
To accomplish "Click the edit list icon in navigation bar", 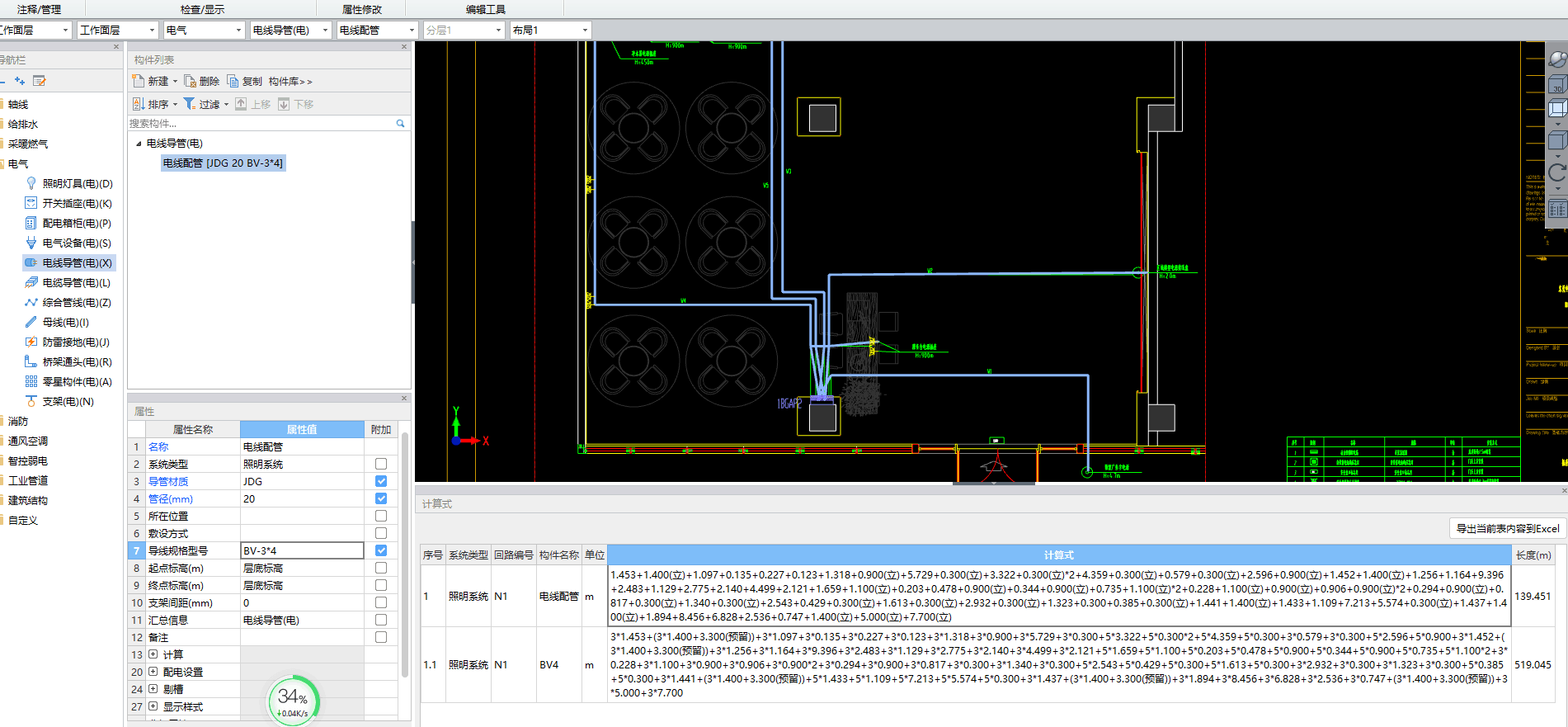I will point(39,81).
